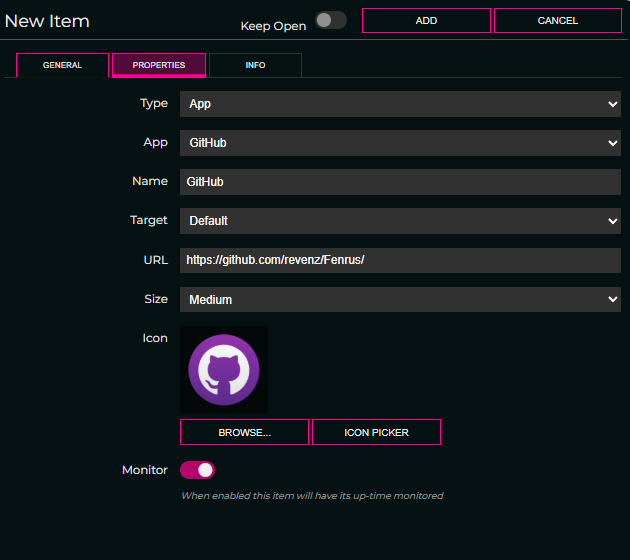The width and height of the screenshot is (630, 560).
Task: Open the Icon Picker
Action: point(376,432)
